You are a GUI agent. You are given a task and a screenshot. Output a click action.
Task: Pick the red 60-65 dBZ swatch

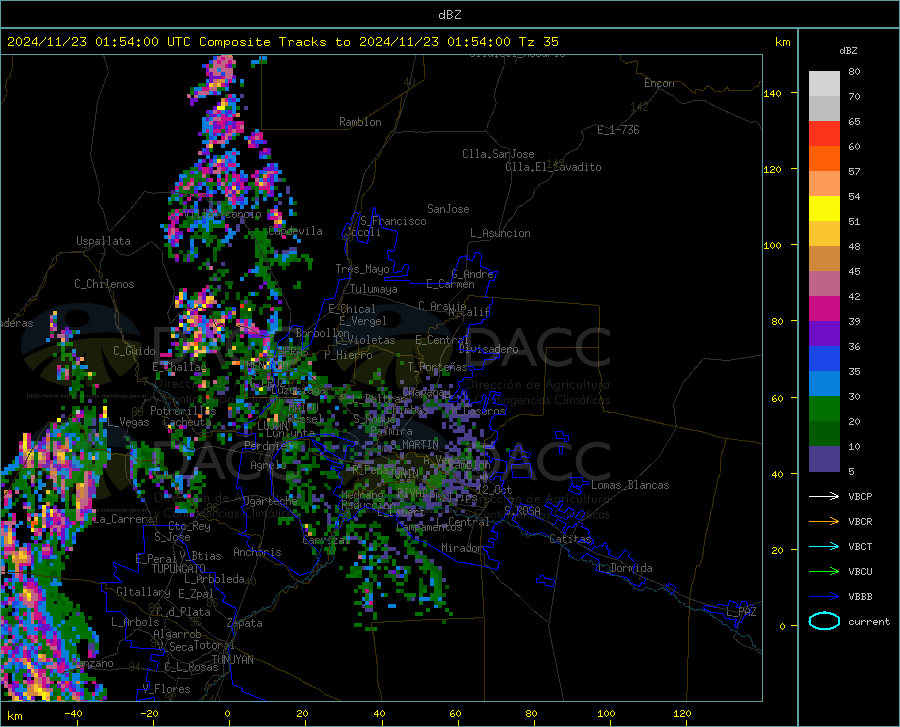(824, 134)
